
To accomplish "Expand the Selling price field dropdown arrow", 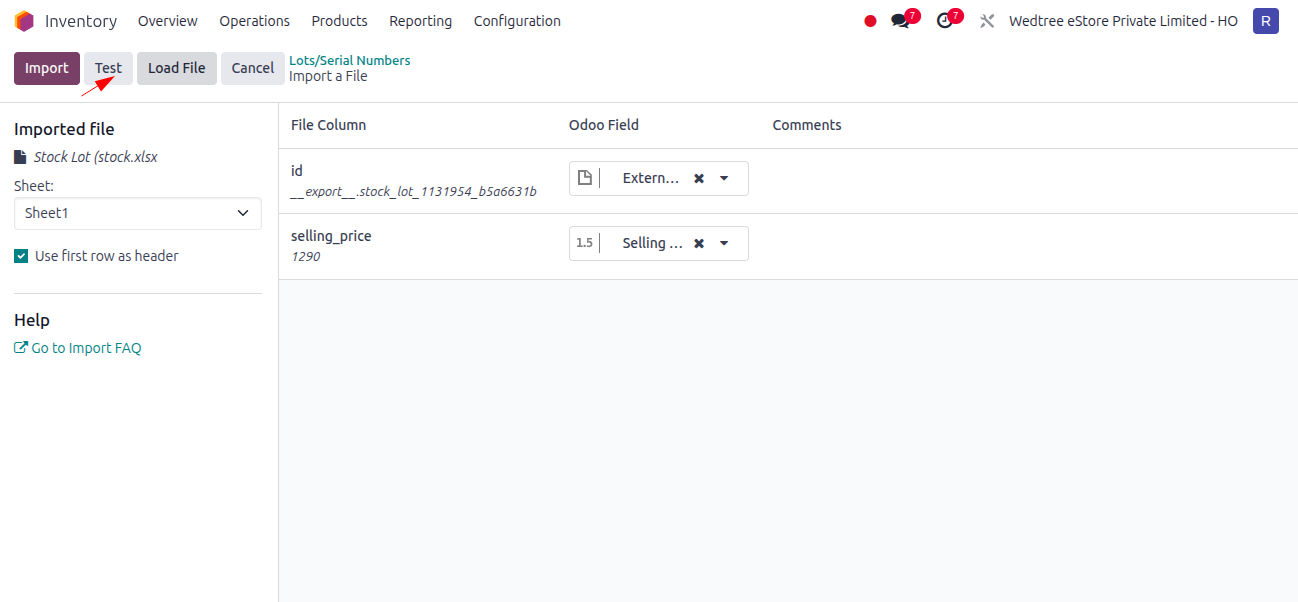I will click(x=724, y=243).
